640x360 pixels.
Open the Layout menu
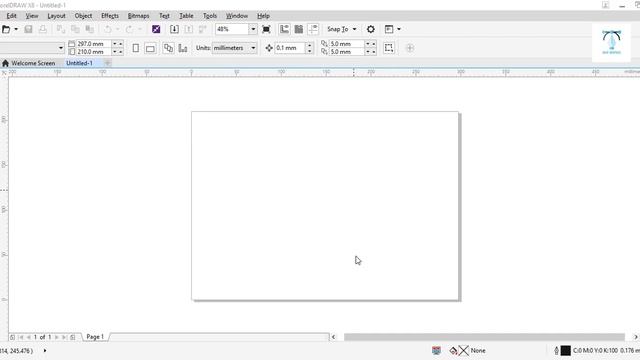[x=56, y=16]
